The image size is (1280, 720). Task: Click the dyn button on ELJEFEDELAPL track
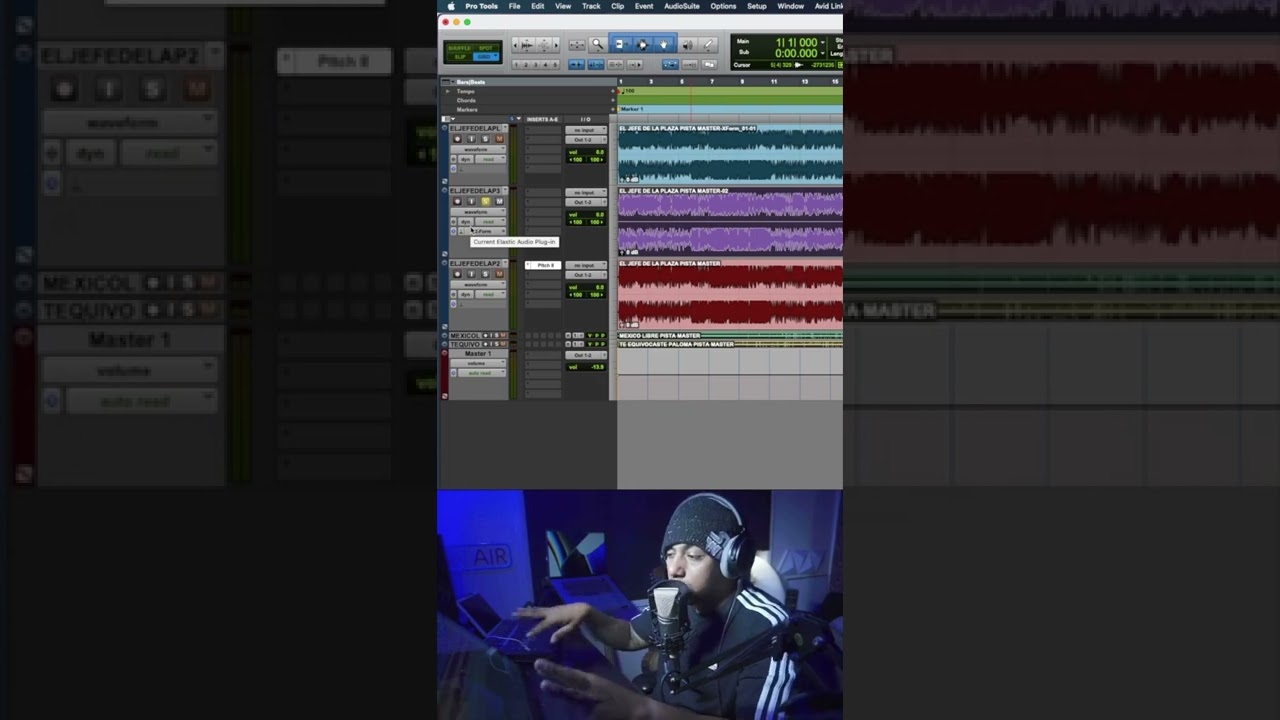[x=465, y=159]
